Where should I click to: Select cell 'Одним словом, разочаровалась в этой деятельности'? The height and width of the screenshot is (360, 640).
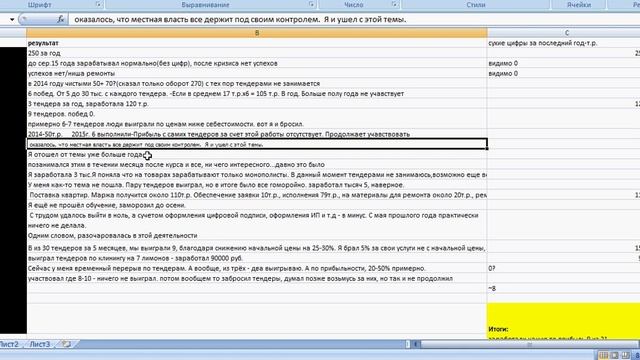257,236
